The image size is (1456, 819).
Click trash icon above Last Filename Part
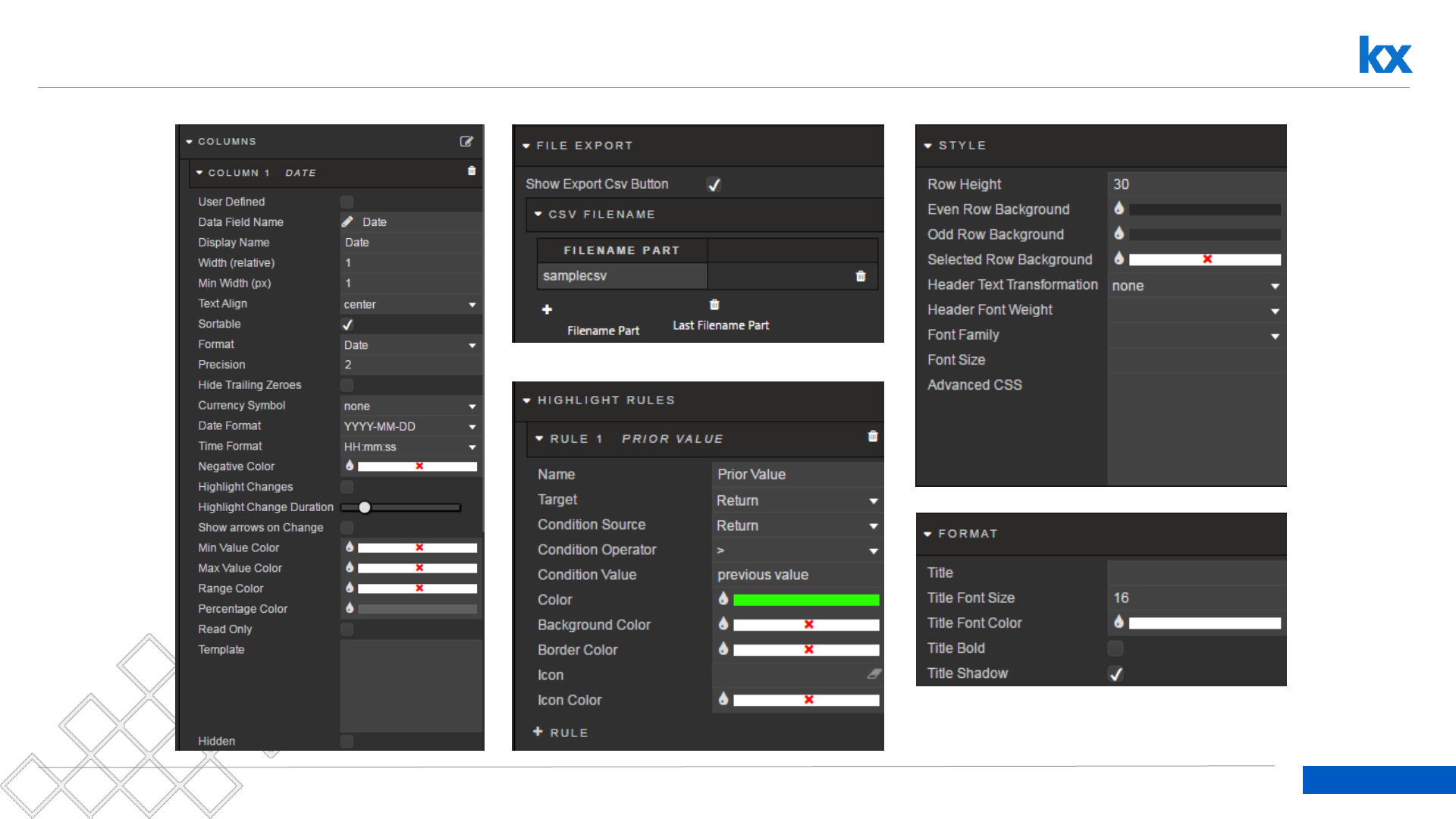click(714, 305)
